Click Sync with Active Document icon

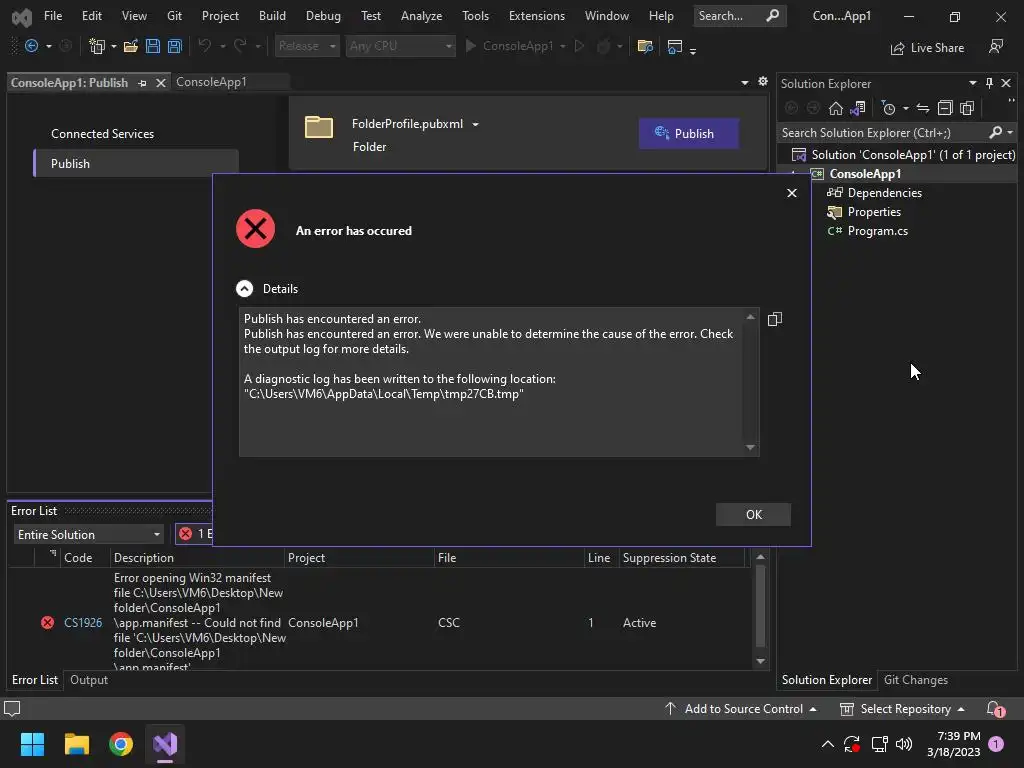coord(922,108)
